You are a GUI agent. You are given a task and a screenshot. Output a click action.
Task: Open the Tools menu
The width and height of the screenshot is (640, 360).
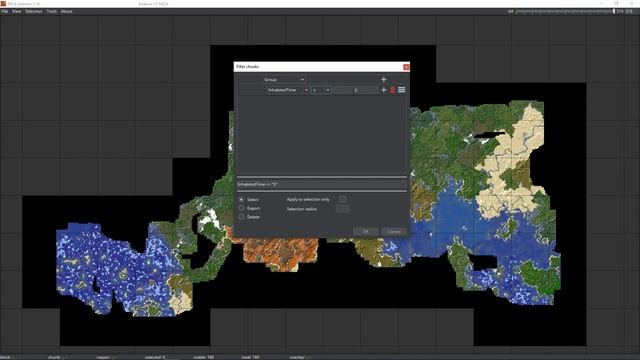point(52,11)
